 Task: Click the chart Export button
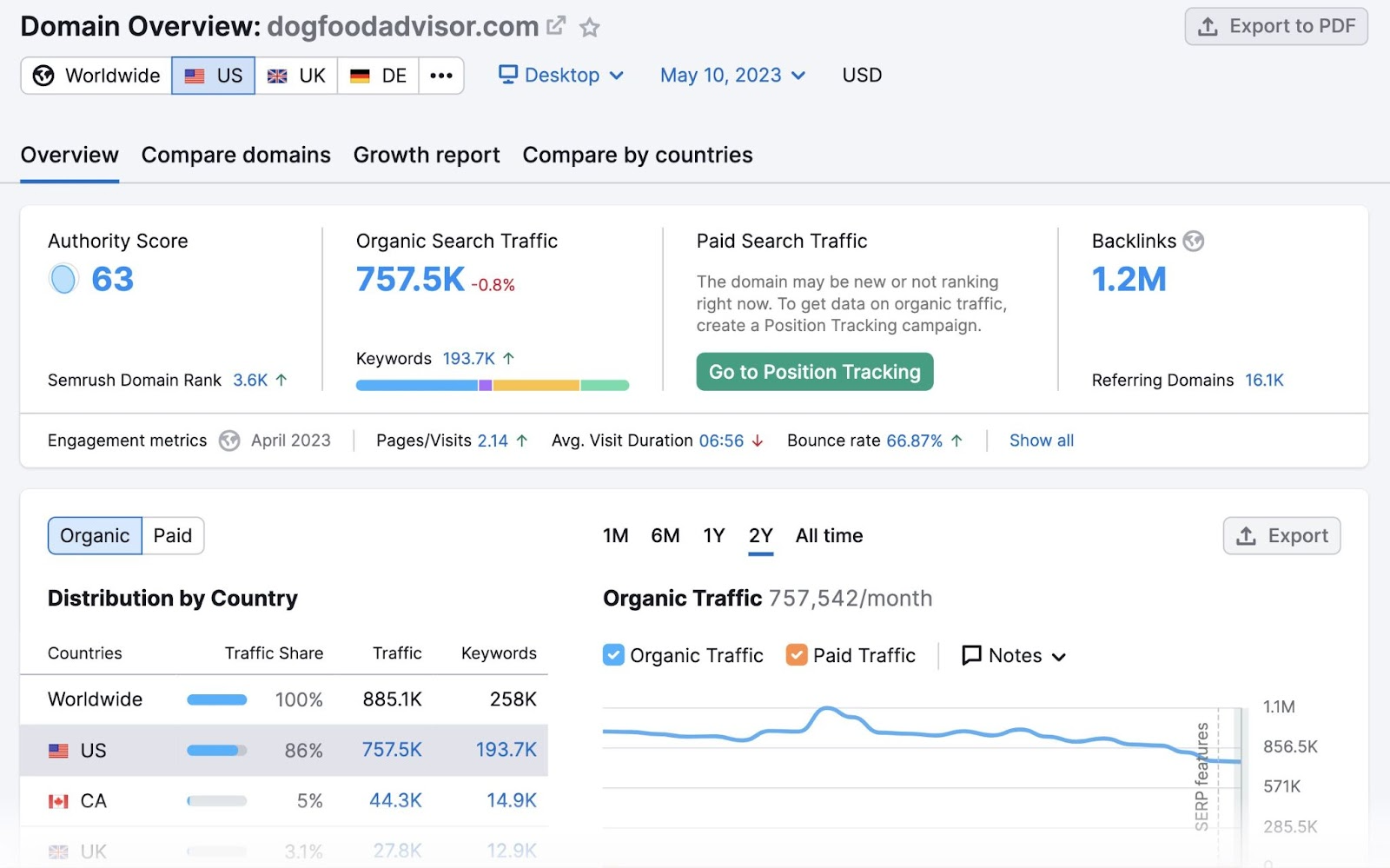1282,536
